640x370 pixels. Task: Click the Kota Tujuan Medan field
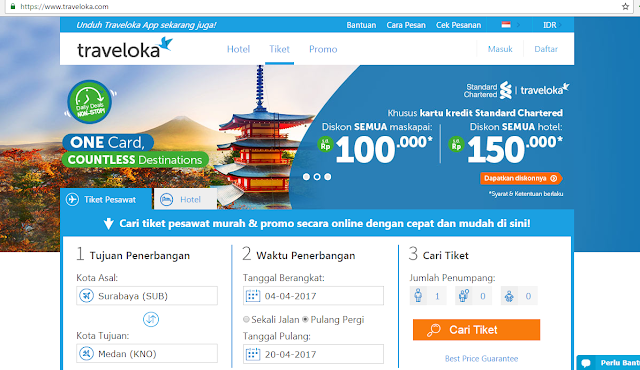point(147,354)
